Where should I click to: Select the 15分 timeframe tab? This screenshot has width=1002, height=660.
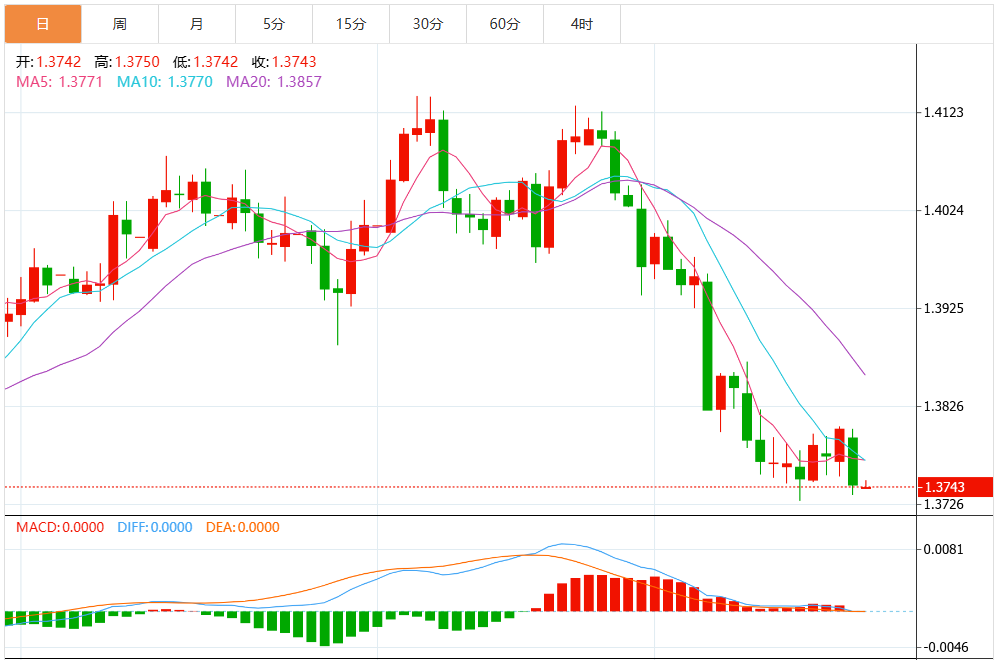pyautogui.click(x=350, y=24)
